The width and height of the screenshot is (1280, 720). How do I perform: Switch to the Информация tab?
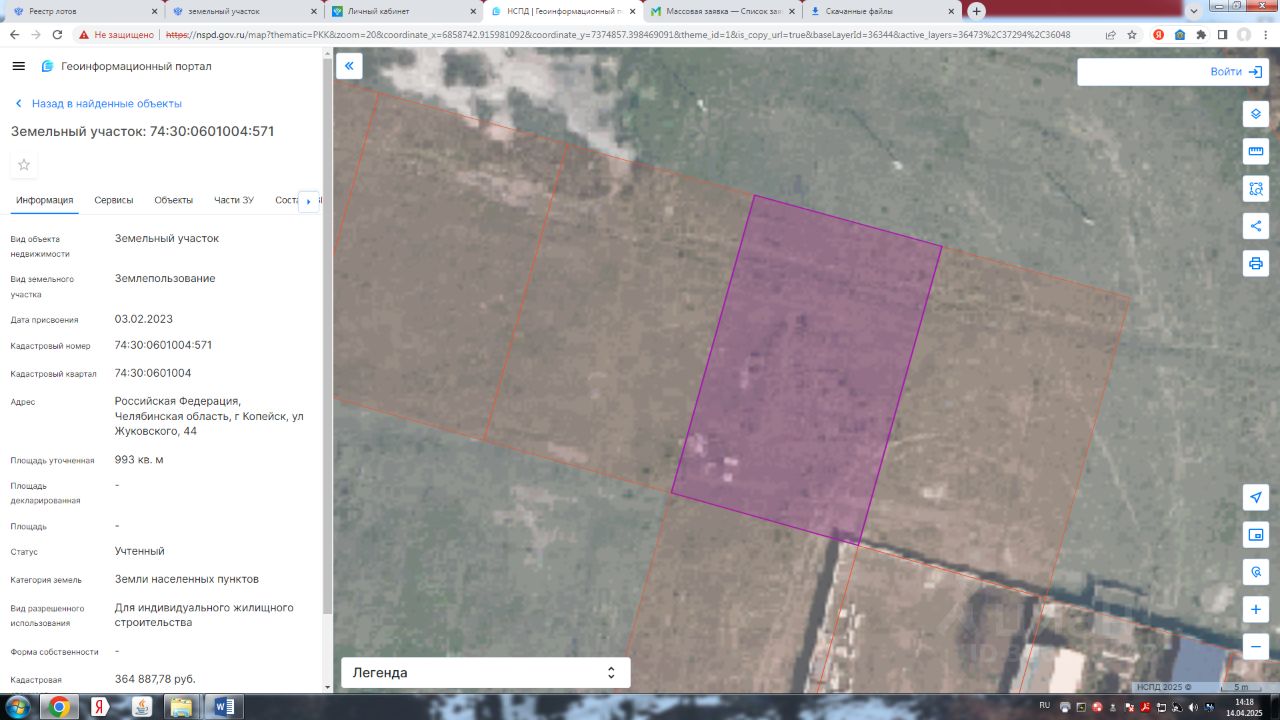point(44,200)
